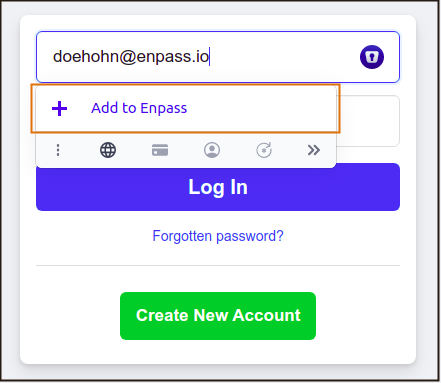Expand the double chevron arrow

314,150
